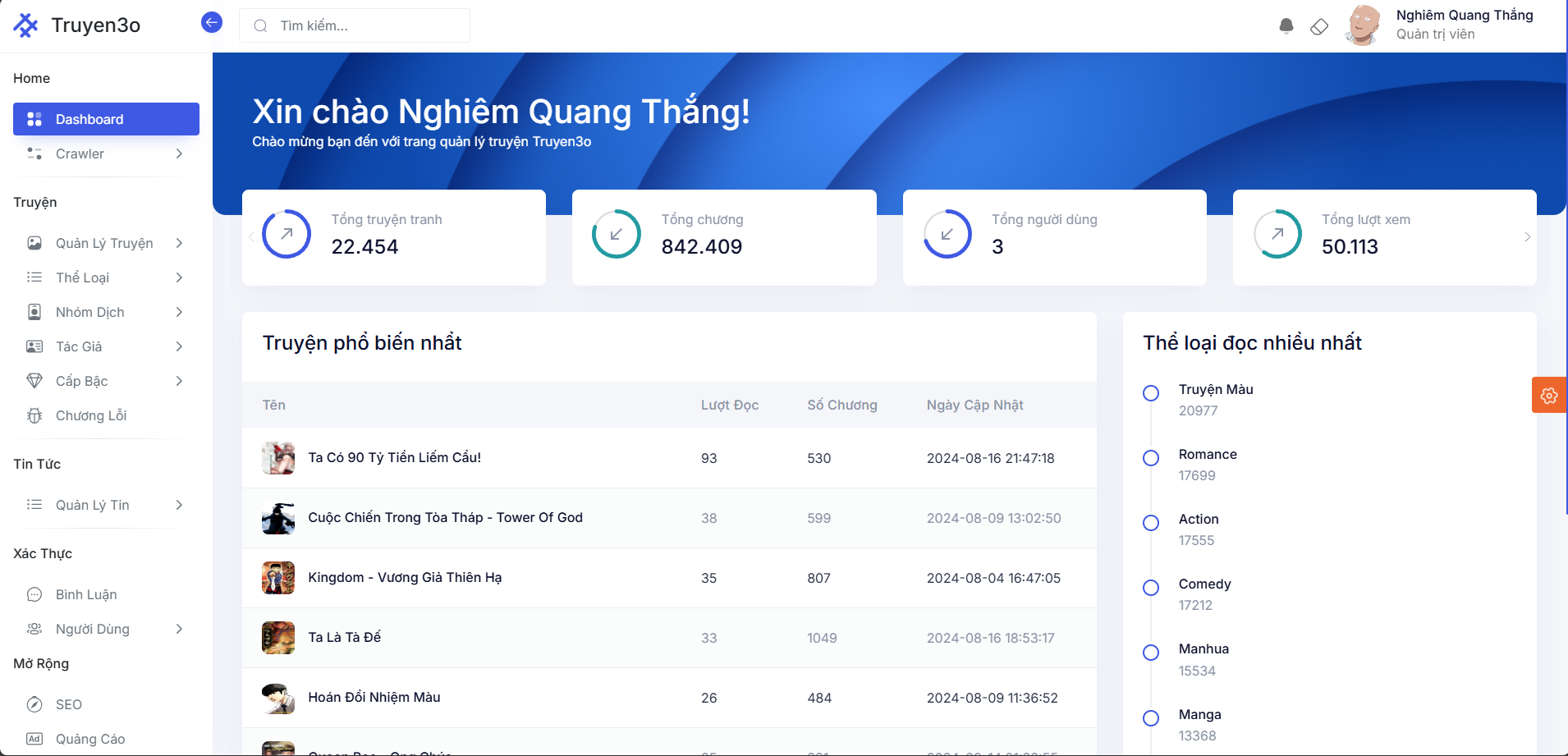The height and width of the screenshot is (756, 1568).
Task: Expand the Người Dùng submenu arrow
Action: (x=179, y=629)
